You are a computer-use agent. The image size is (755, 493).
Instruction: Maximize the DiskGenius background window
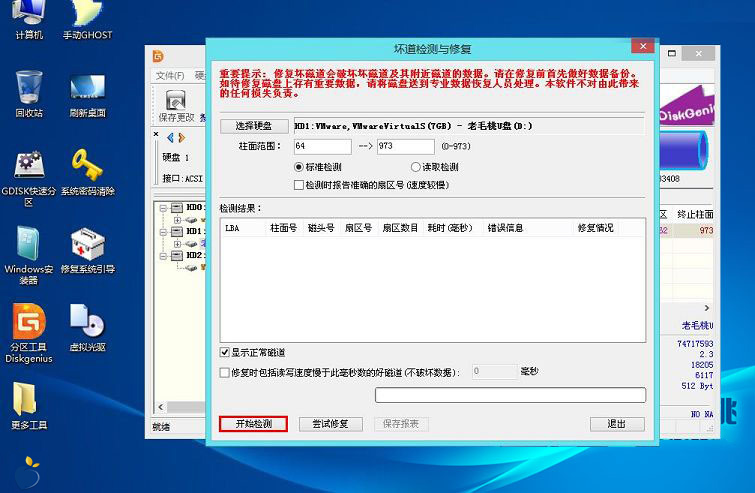[x=672, y=53]
